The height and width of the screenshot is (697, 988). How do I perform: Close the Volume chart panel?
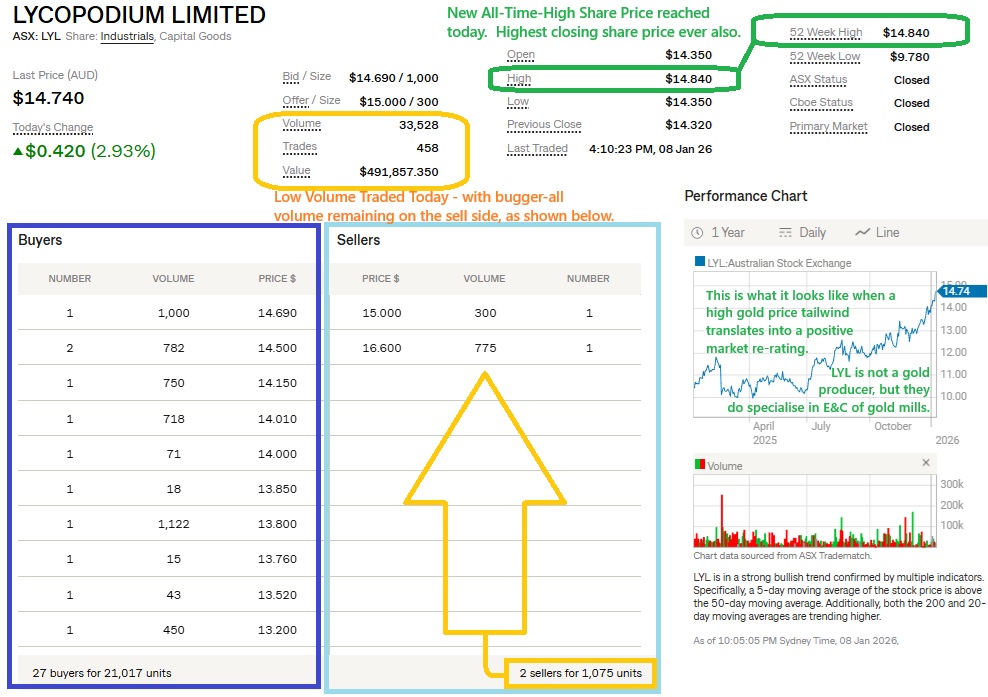click(x=925, y=463)
